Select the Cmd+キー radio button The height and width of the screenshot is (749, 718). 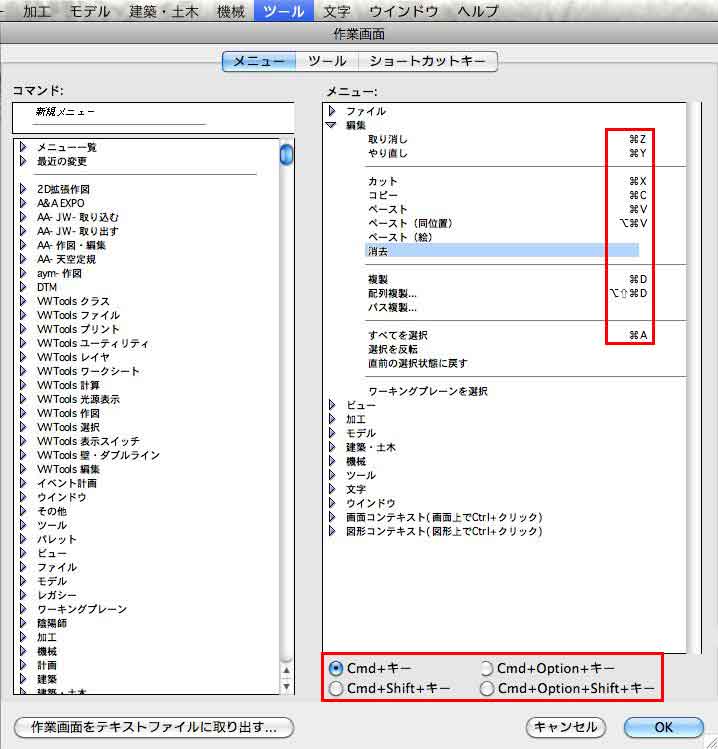click(x=336, y=668)
